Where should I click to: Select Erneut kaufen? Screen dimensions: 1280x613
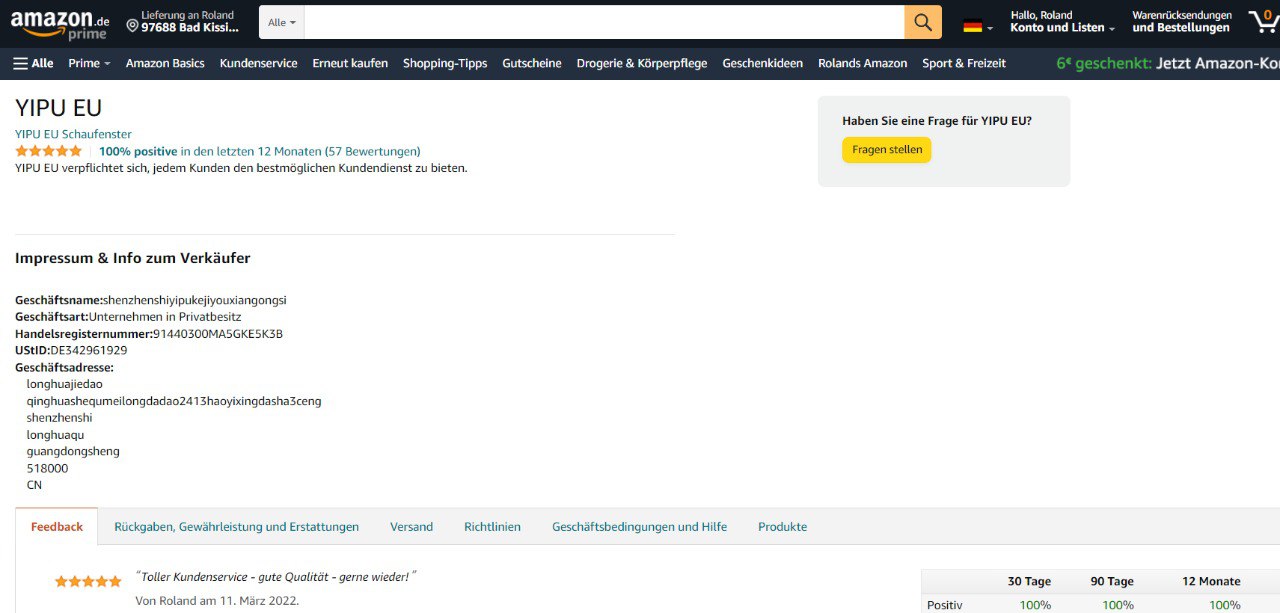pyautogui.click(x=350, y=63)
